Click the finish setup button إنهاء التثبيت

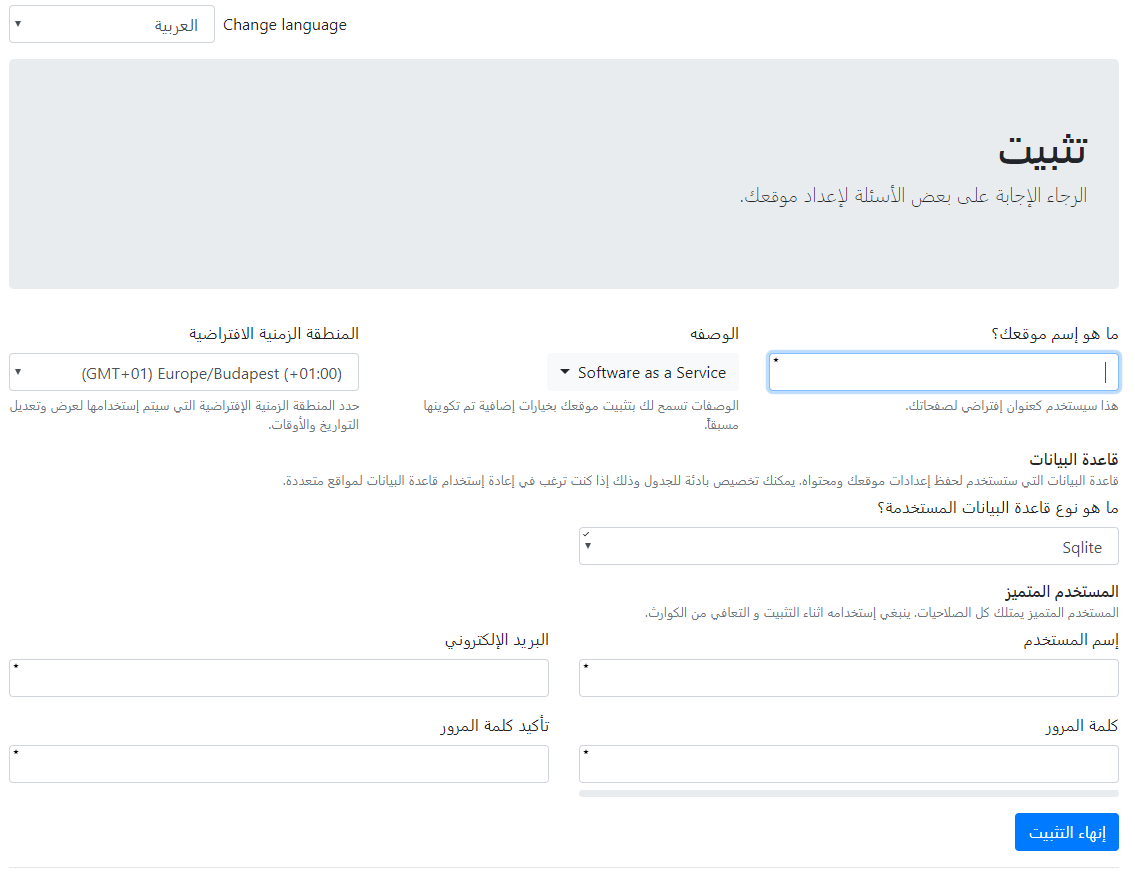coord(1066,832)
